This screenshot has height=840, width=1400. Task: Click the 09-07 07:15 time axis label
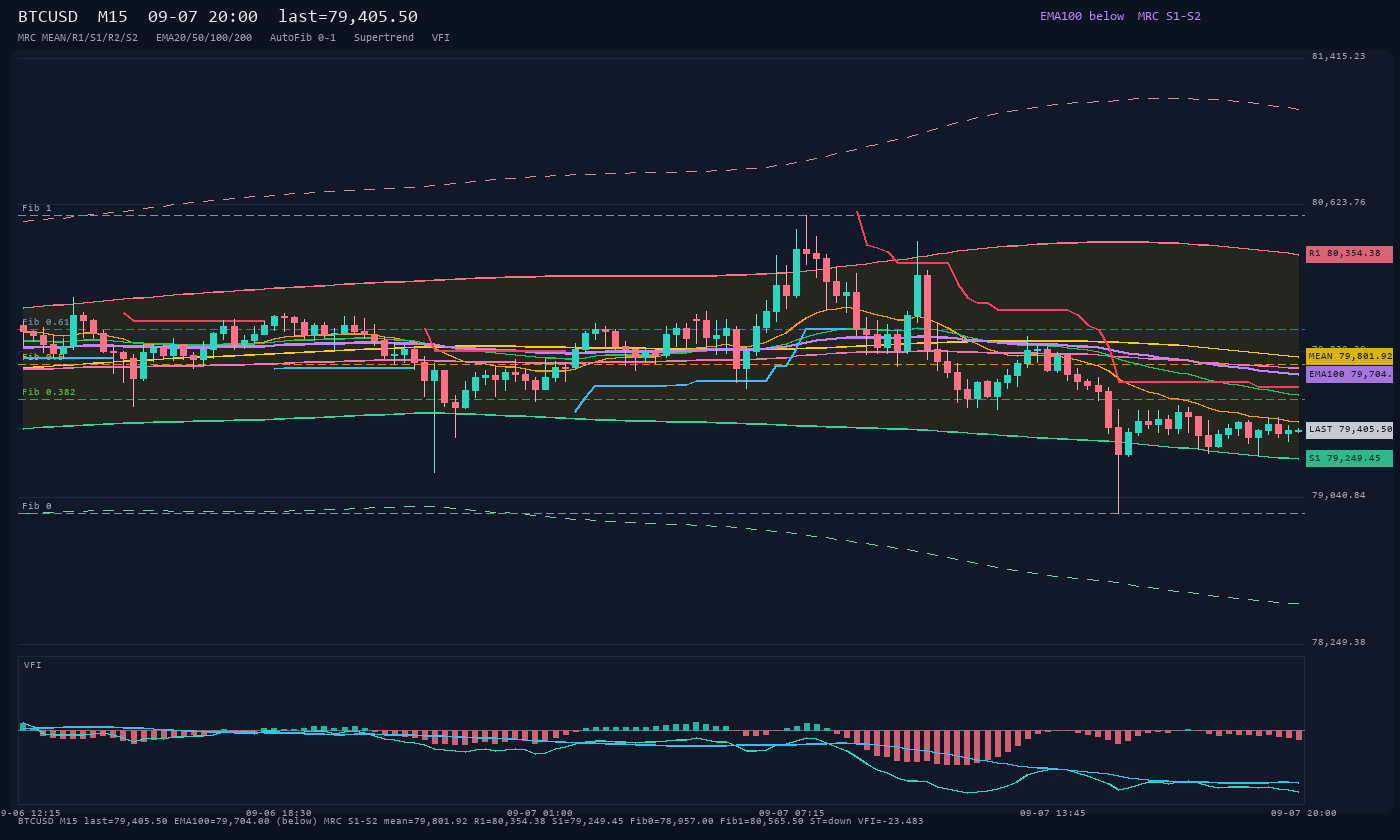point(792,813)
